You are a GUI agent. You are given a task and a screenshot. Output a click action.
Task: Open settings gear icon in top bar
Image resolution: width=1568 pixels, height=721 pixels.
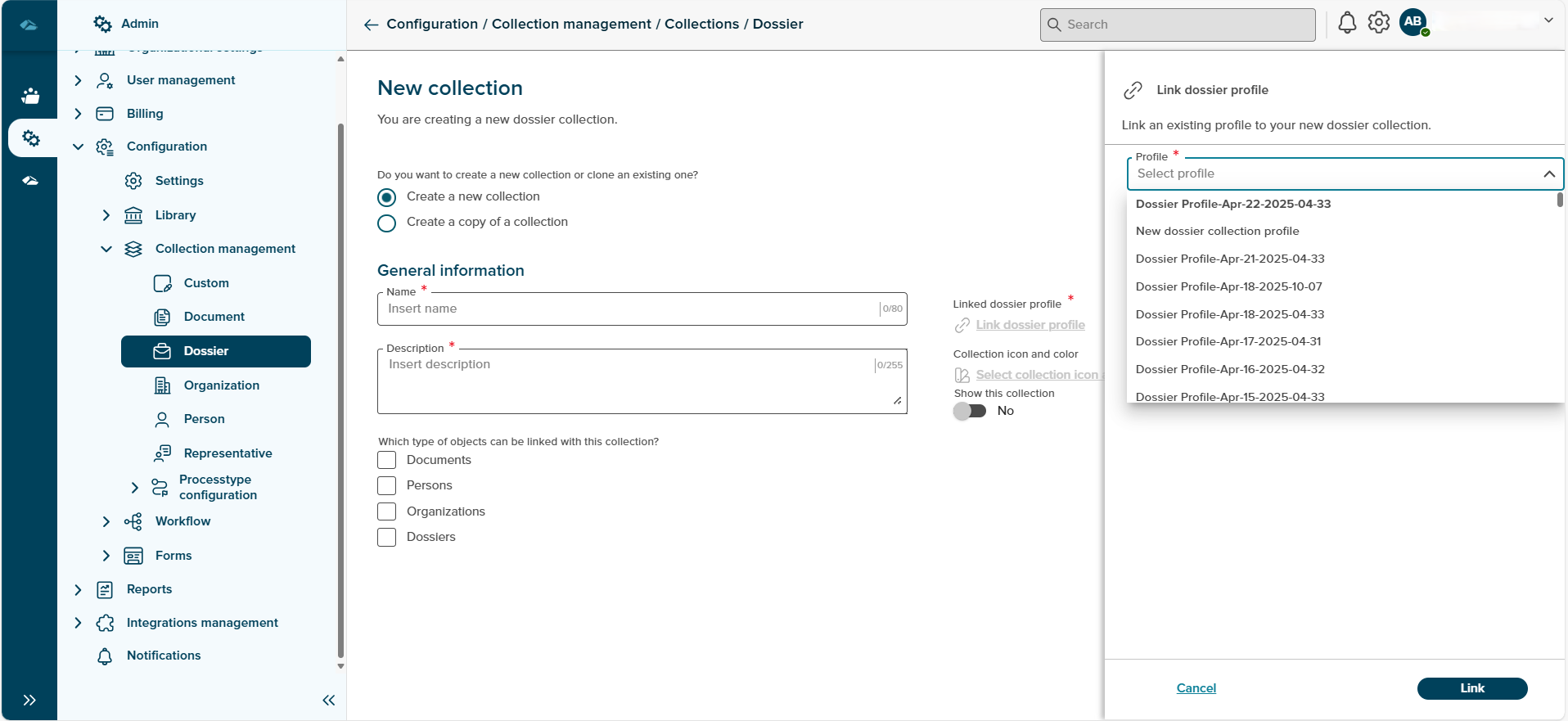(1379, 23)
